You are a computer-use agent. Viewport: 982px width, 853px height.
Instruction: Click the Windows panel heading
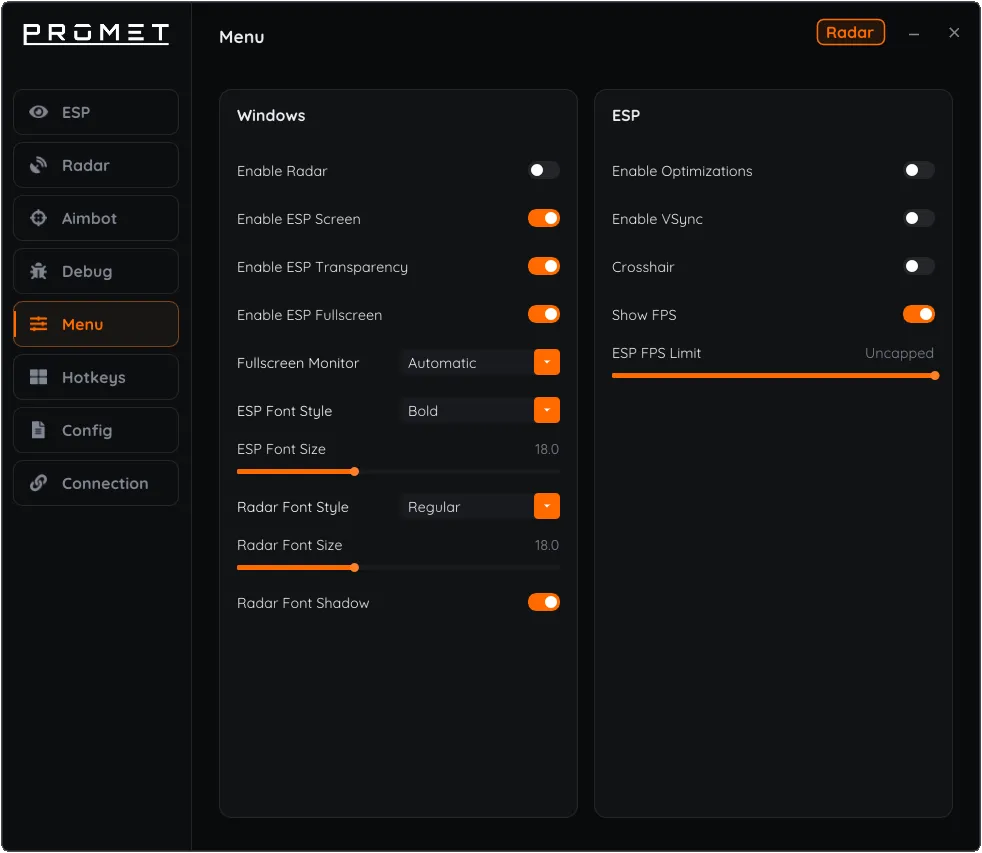271,115
